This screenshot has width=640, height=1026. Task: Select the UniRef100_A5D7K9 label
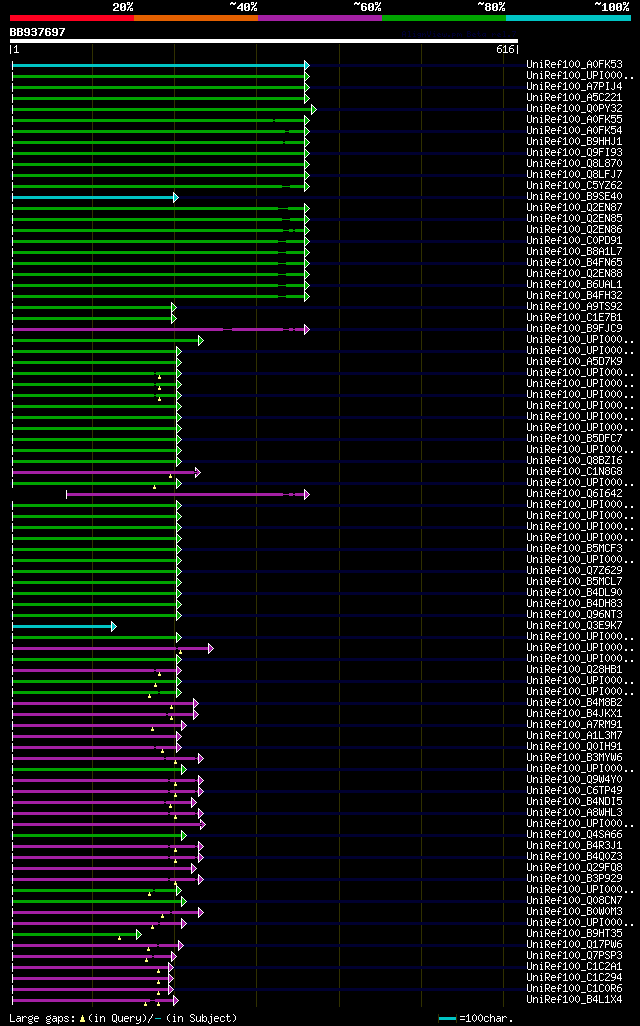click(575, 362)
